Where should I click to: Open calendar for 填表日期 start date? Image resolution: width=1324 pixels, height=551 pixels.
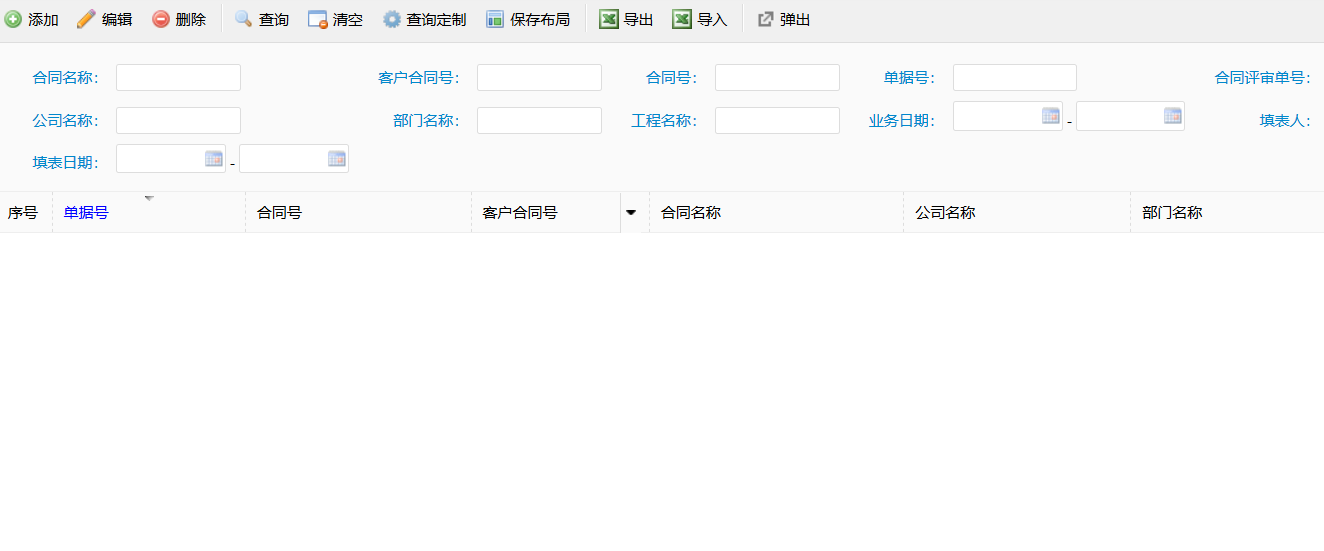(214, 158)
